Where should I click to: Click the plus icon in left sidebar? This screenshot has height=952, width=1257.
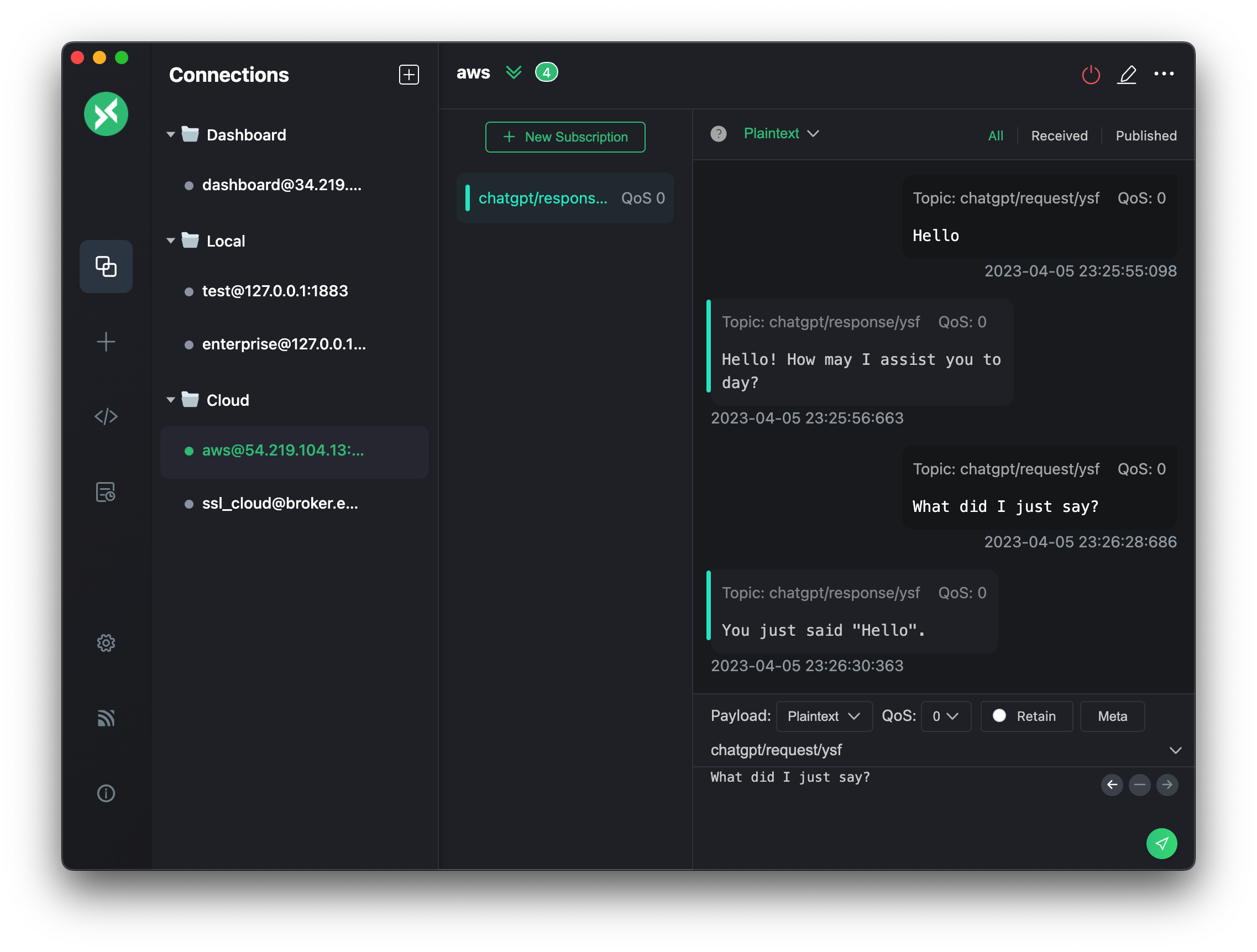tap(106, 342)
